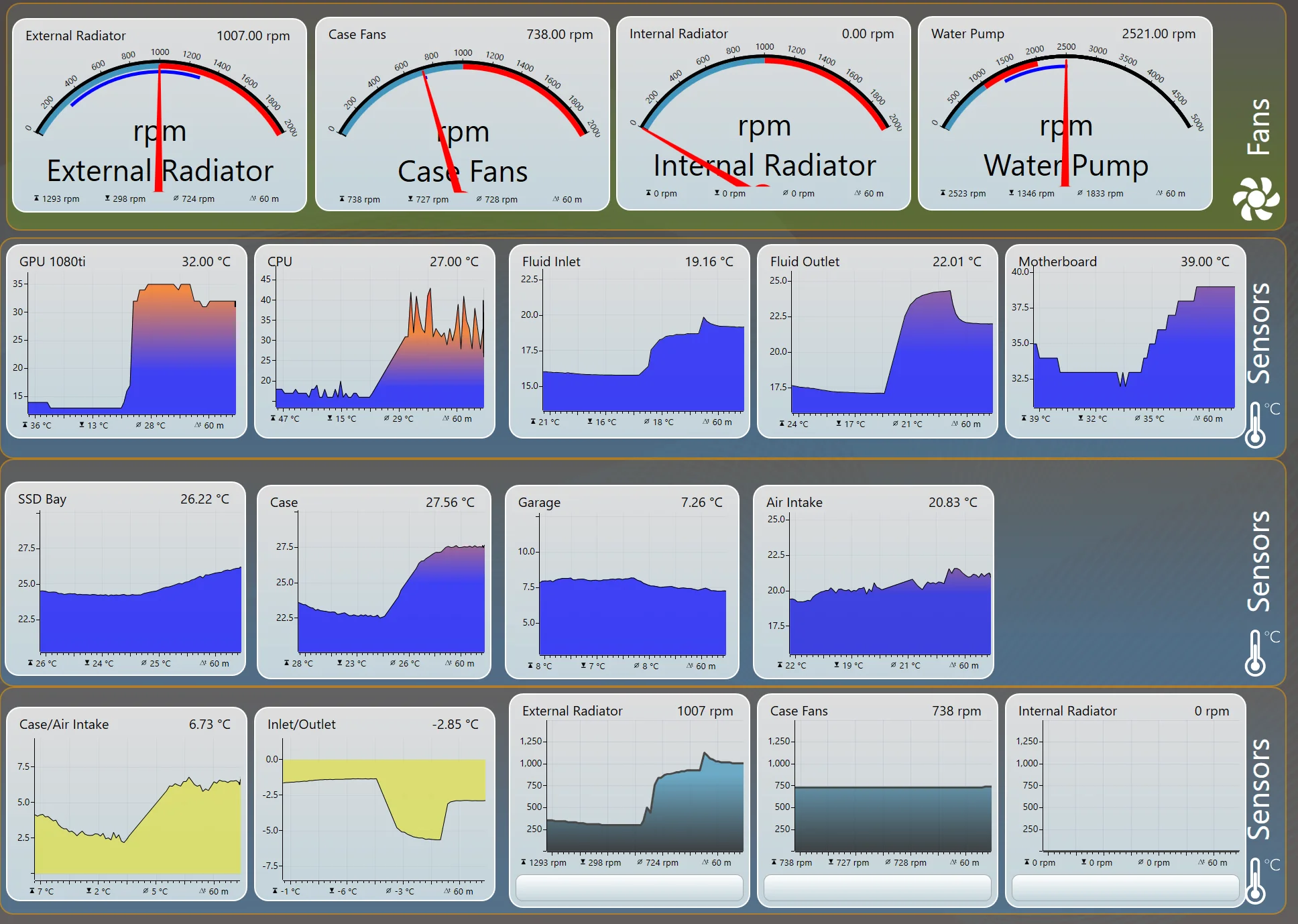The width and height of the screenshot is (1298, 924).
Task: Select the Air Intake temperature graph
Action: pos(890,585)
